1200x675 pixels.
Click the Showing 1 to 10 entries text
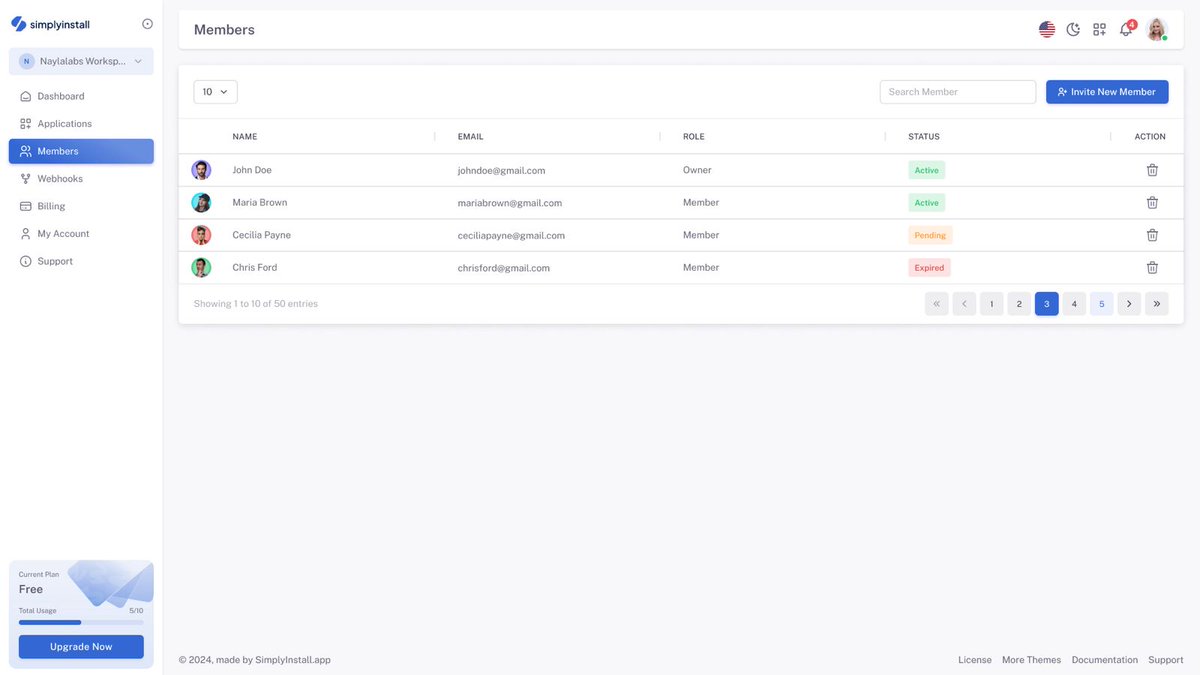(x=256, y=304)
